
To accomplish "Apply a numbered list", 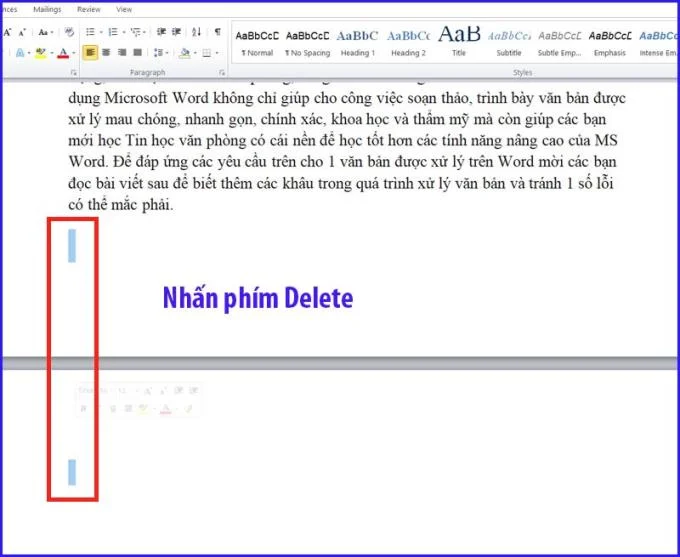I will (x=113, y=32).
